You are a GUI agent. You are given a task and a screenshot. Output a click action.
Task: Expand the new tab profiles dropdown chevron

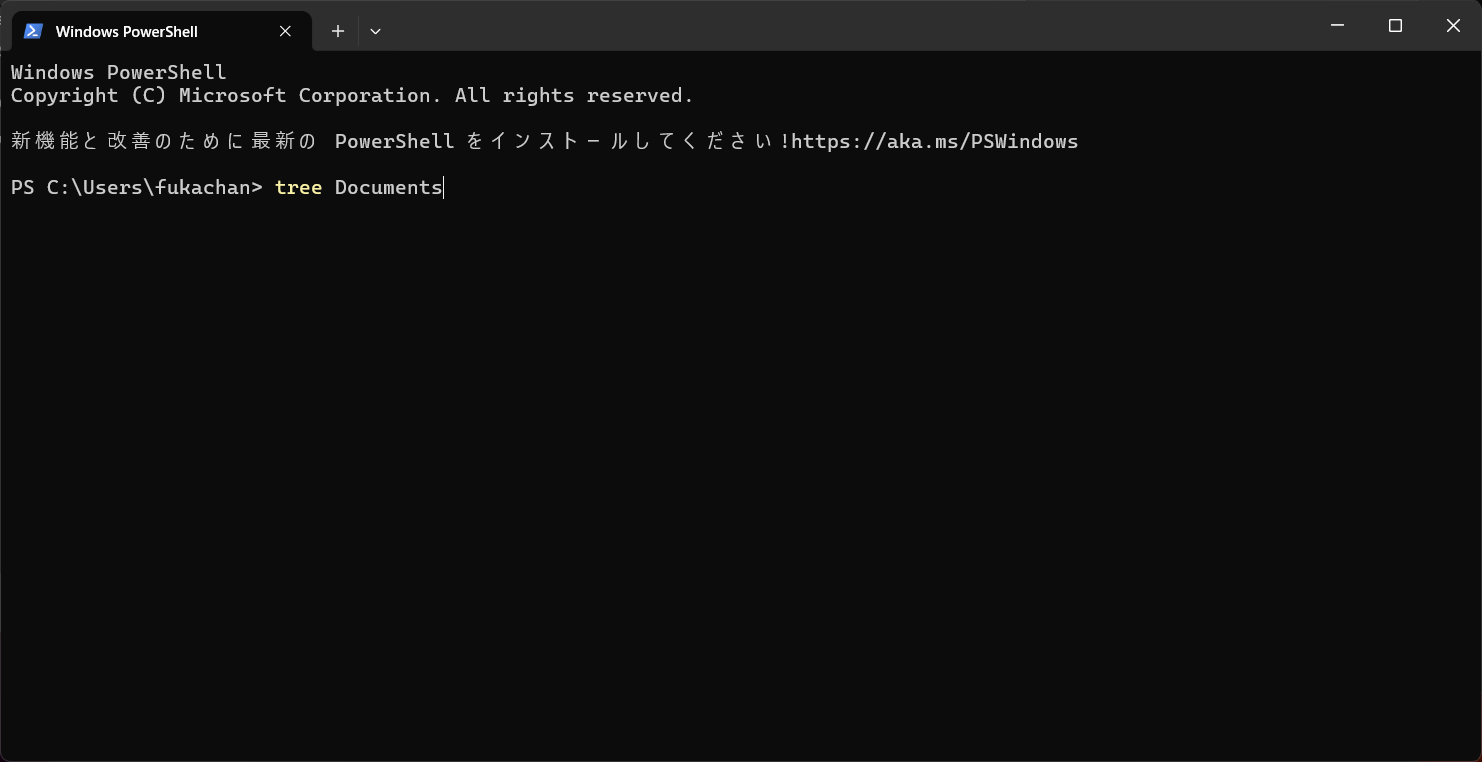(375, 31)
